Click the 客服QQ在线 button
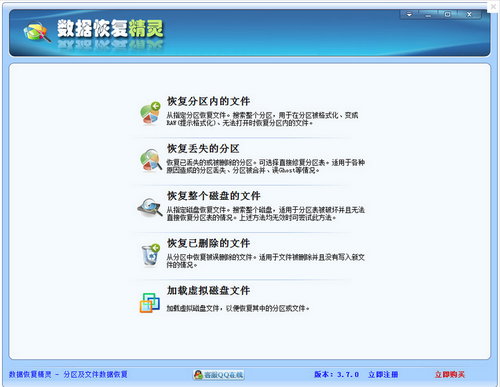Screen dimensions: 500x387 (219, 375)
